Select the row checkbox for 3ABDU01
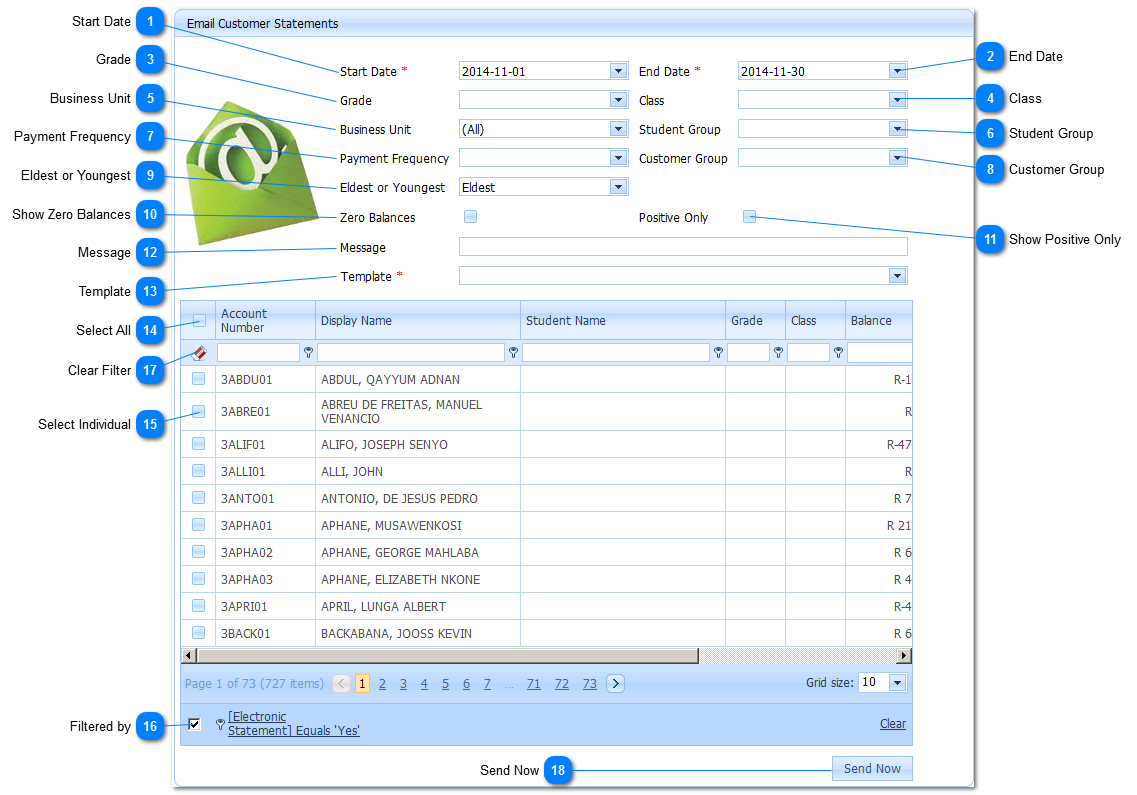This screenshot has width=1137, height=795. (198, 379)
